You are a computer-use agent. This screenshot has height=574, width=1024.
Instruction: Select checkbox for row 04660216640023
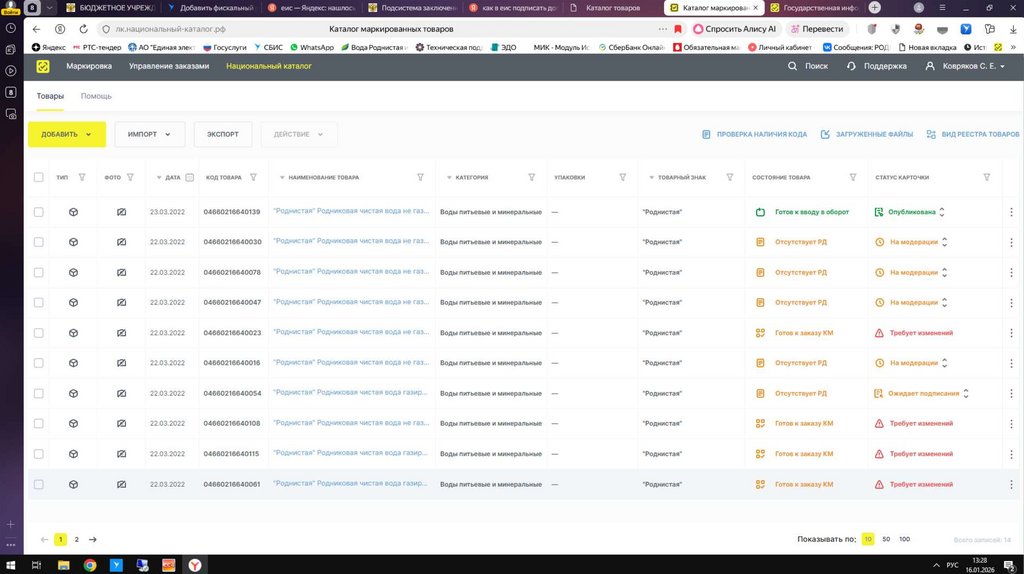[39, 333]
